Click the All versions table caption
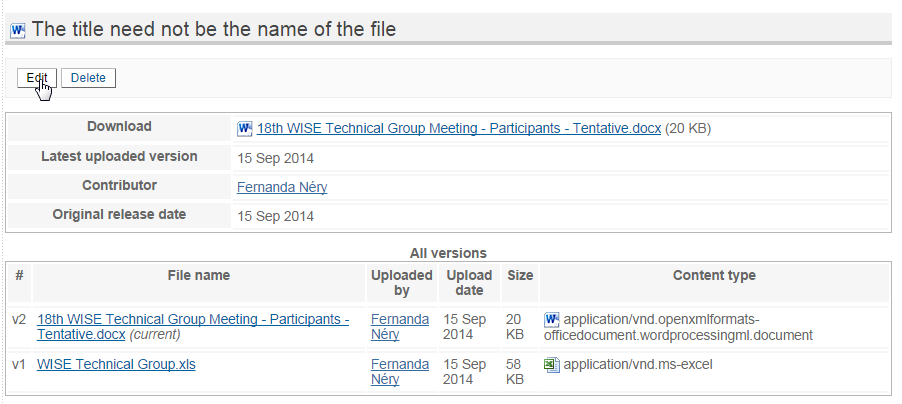 pos(448,253)
